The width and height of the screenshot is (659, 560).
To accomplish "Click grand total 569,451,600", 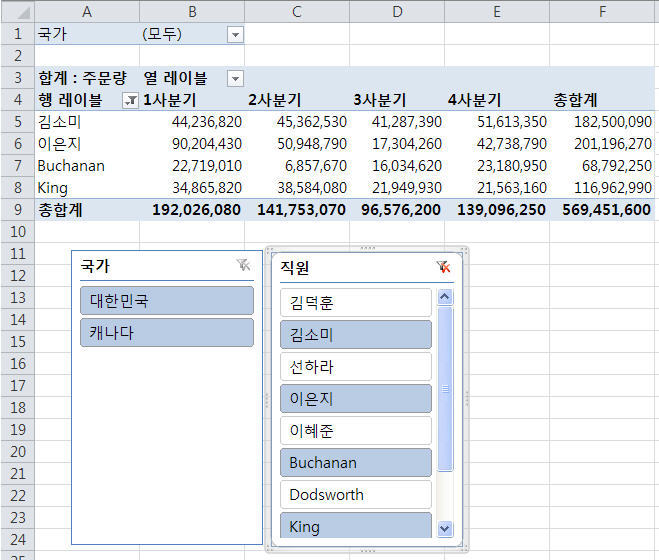I will pyautogui.click(x=606, y=209).
